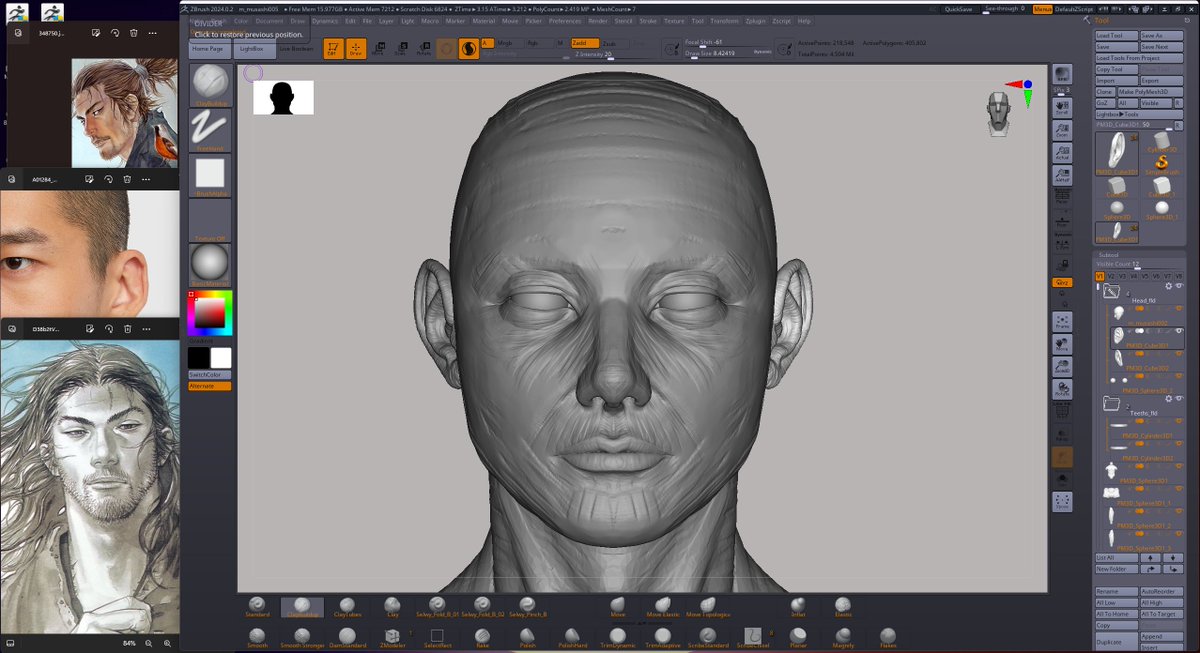
Task: Toggle Edit mode button
Action: 332,49
